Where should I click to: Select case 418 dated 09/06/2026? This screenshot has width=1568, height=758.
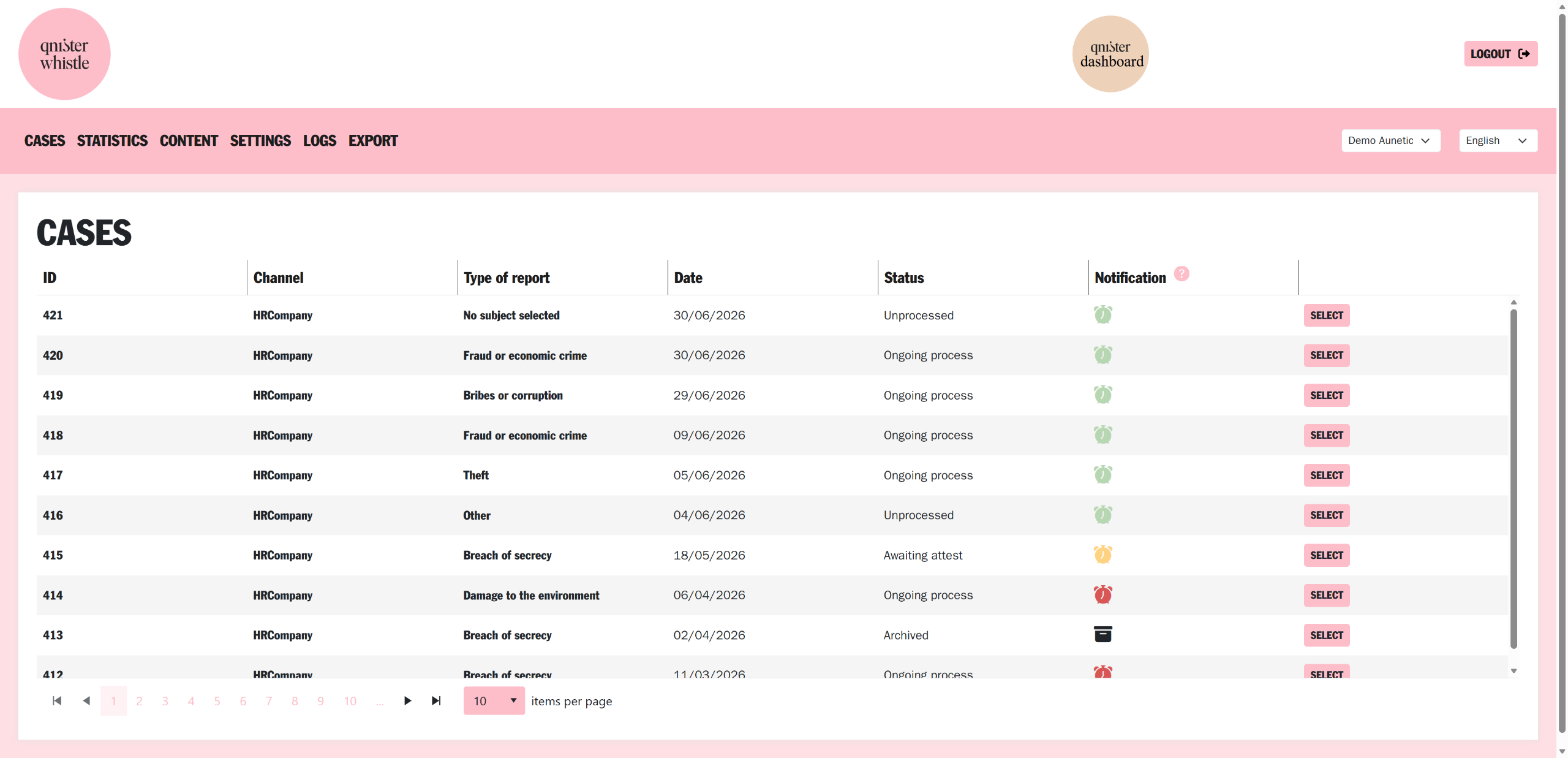1326,435
